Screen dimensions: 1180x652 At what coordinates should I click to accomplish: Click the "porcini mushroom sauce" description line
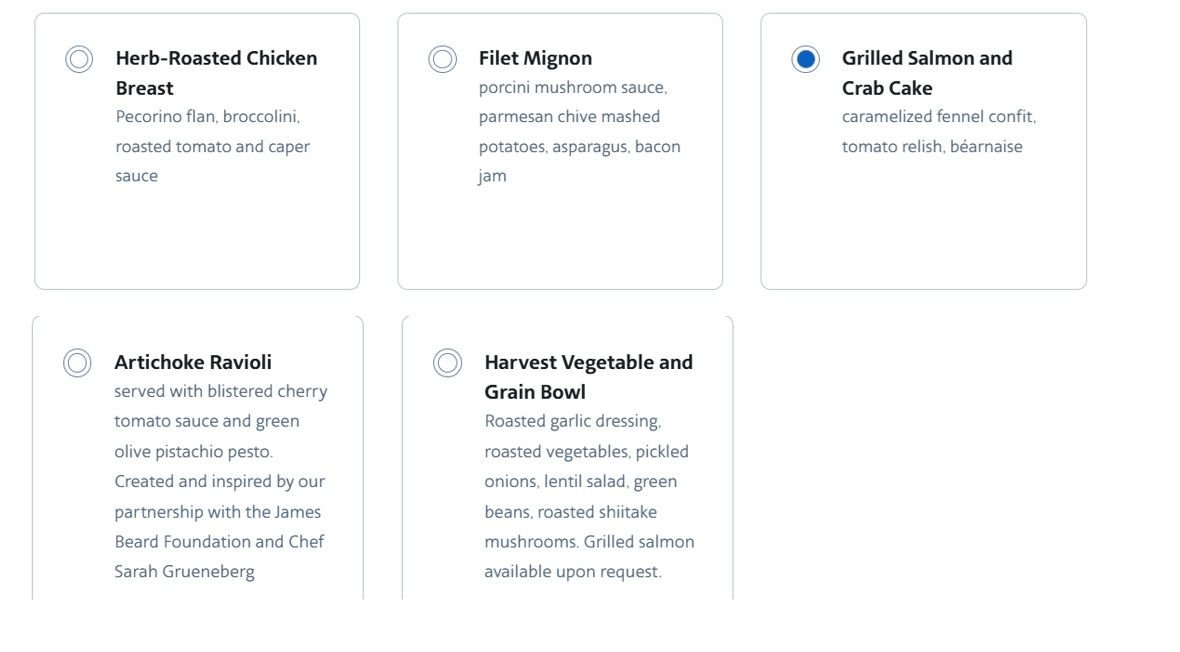[572, 87]
